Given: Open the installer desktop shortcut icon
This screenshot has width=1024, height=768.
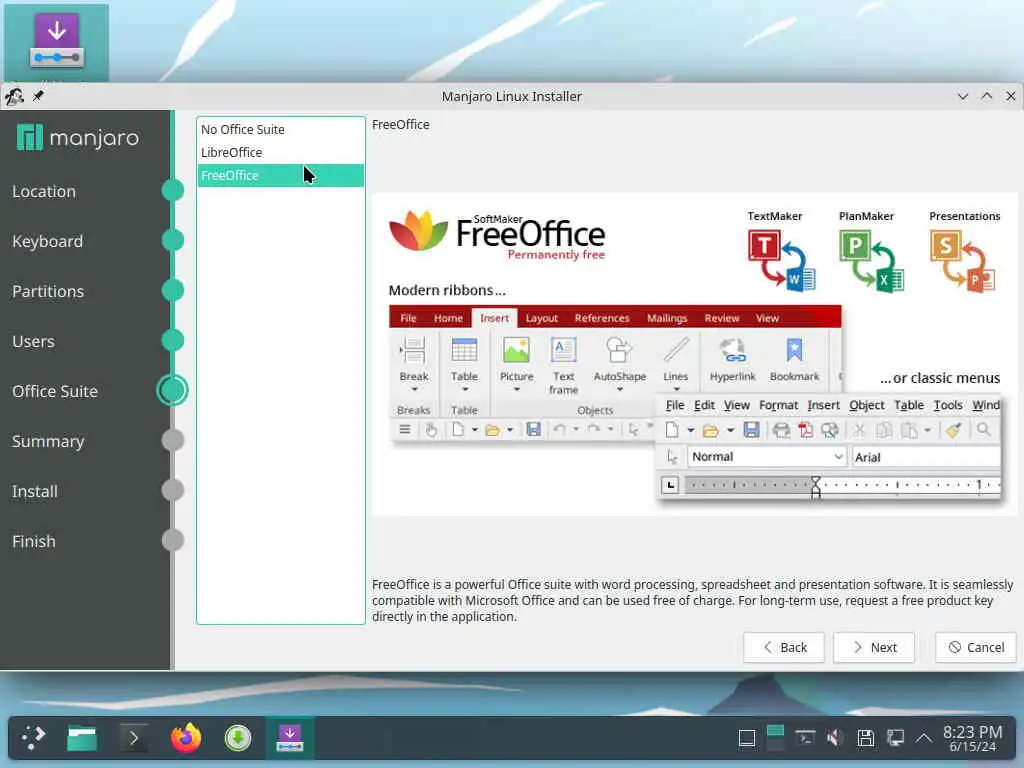Looking at the screenshot, I should pos(57,42).
